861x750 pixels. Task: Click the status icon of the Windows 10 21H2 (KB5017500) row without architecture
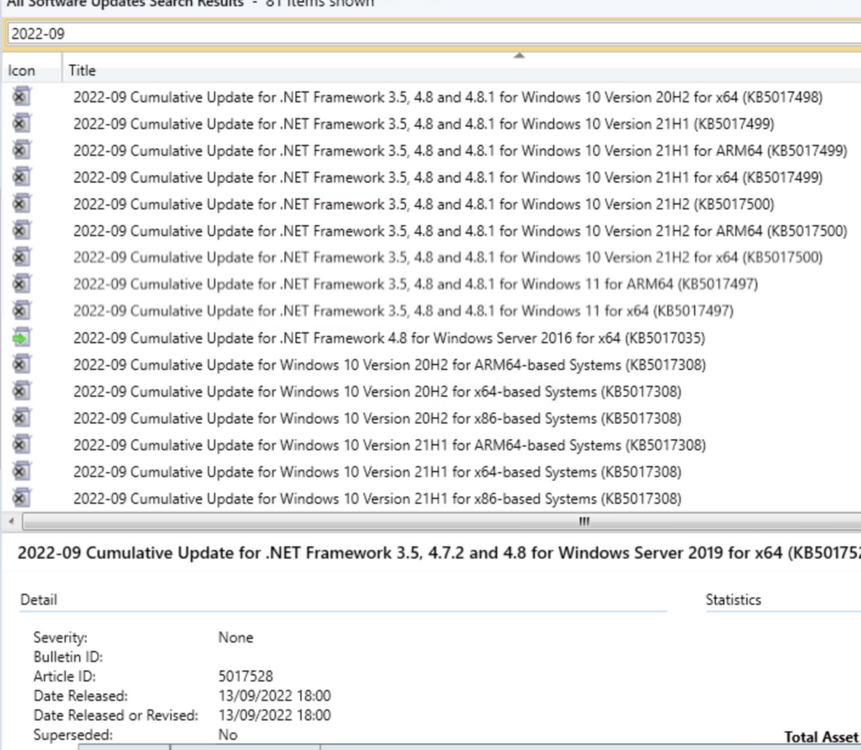[x=21, y=204]
